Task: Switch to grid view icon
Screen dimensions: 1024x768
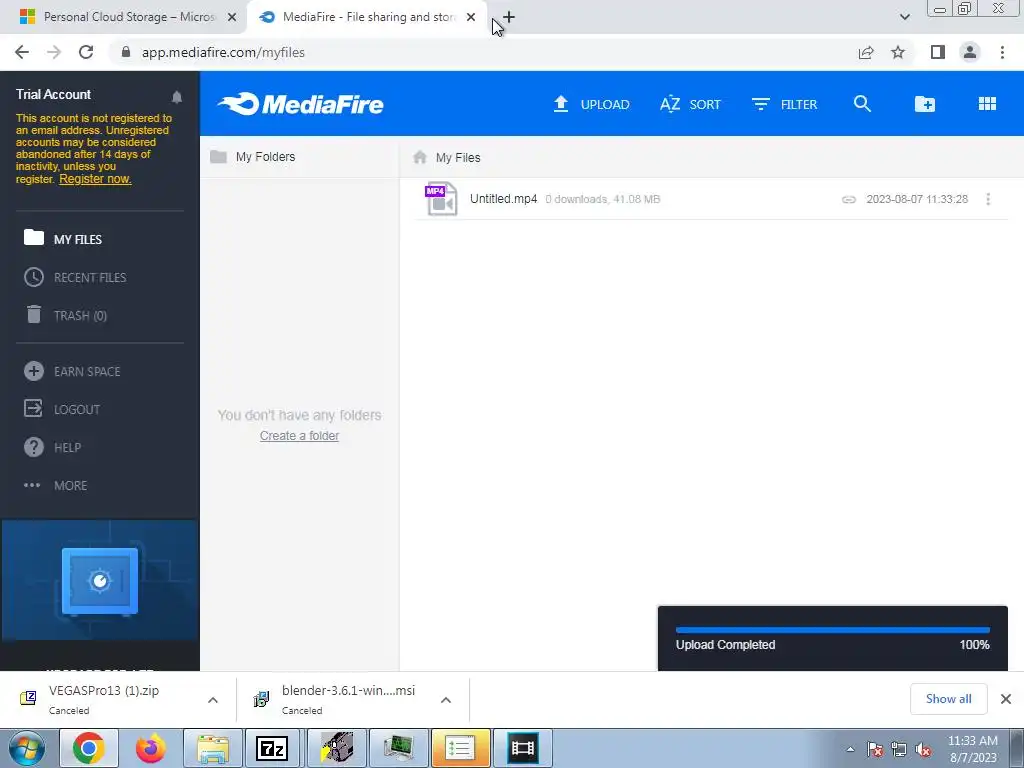Action: [x=987, y=104]
